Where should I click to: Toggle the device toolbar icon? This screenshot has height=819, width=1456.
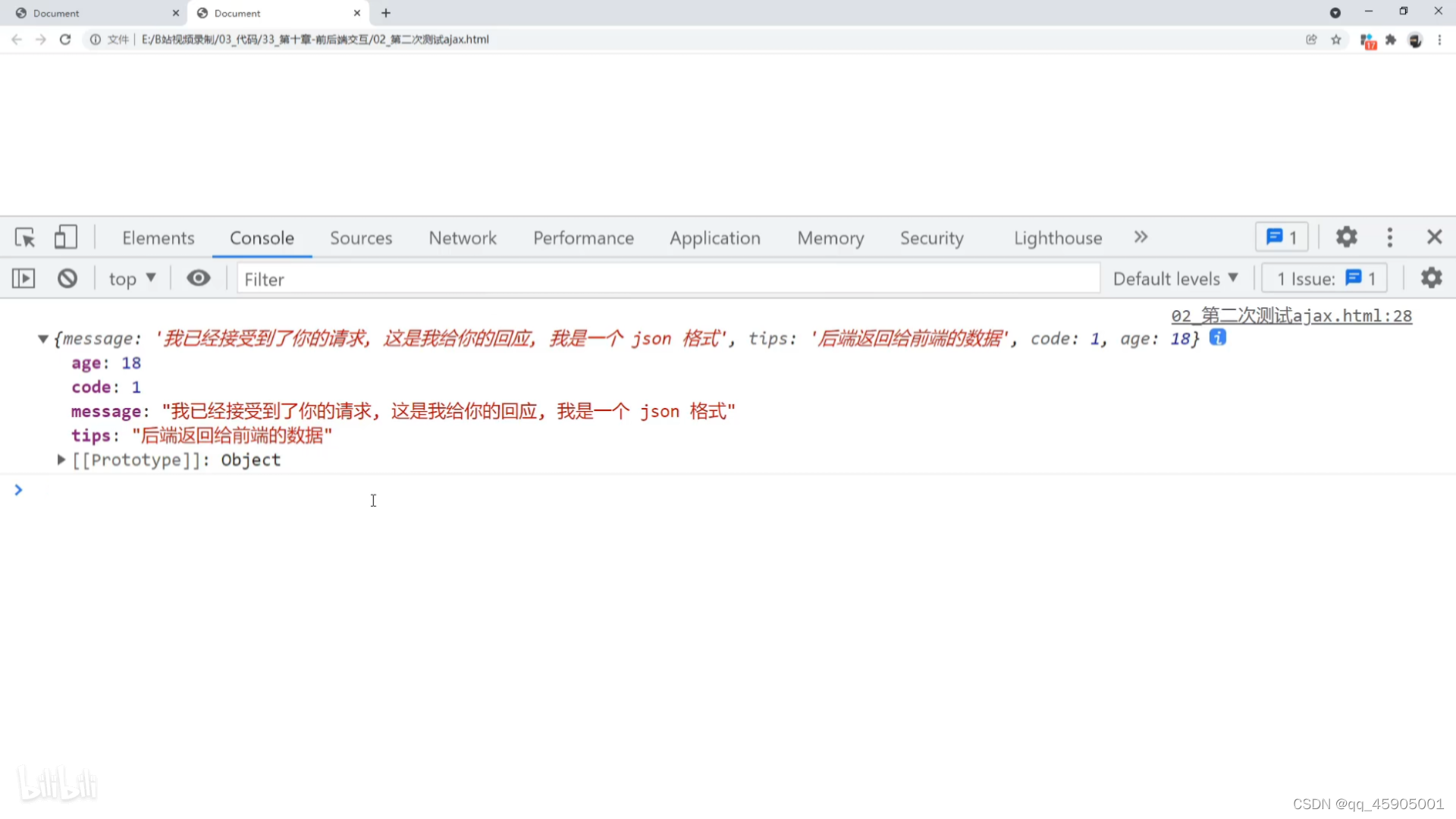[66, 237]
